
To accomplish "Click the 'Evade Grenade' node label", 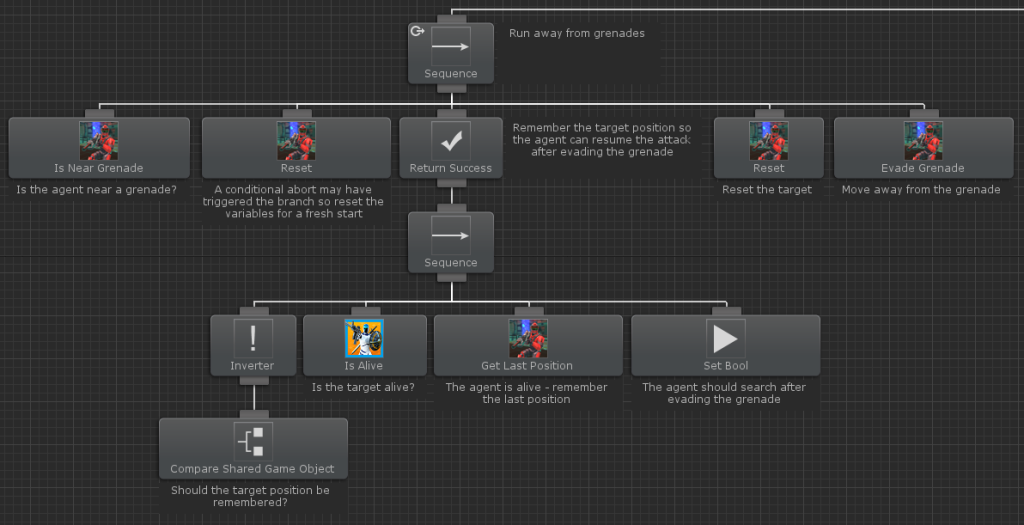I will (x=923, y=168).
